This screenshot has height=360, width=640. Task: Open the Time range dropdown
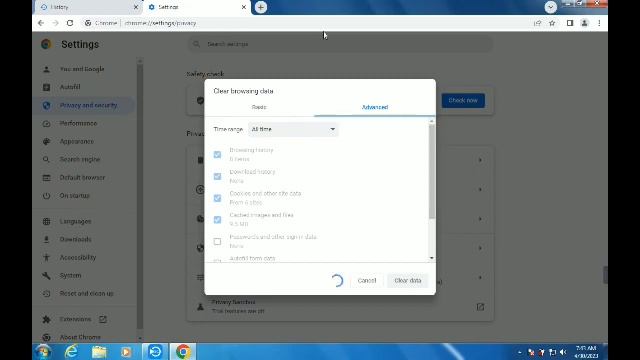[x=293, y=129]
